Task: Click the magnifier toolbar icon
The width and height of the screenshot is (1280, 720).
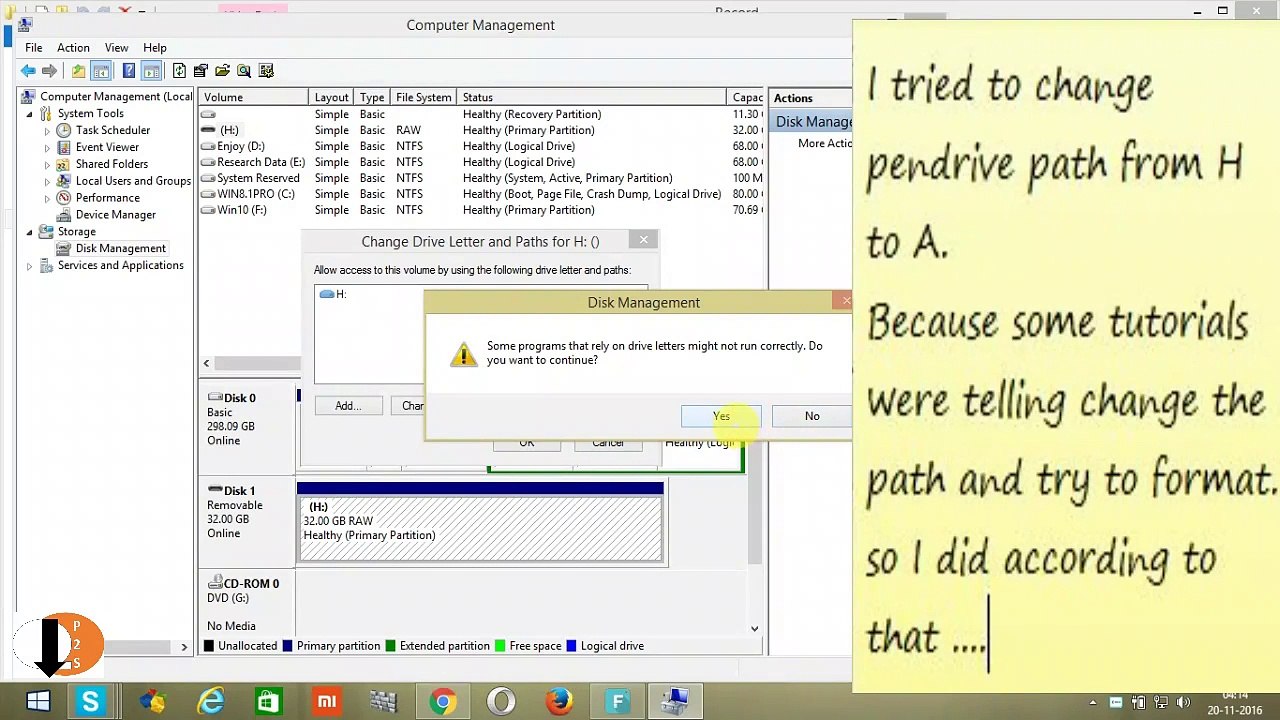Action: point(244,71)
